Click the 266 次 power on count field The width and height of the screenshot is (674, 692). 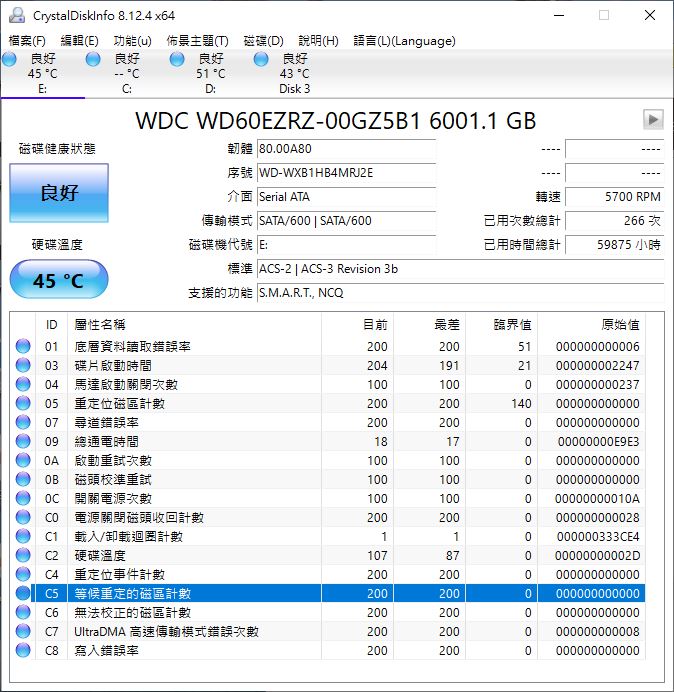point(614,220)
